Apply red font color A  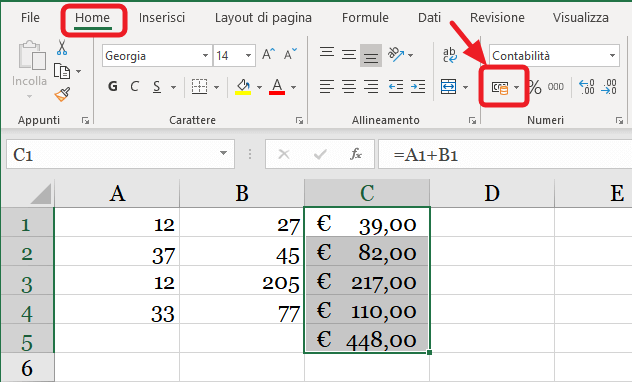[277, 87]
